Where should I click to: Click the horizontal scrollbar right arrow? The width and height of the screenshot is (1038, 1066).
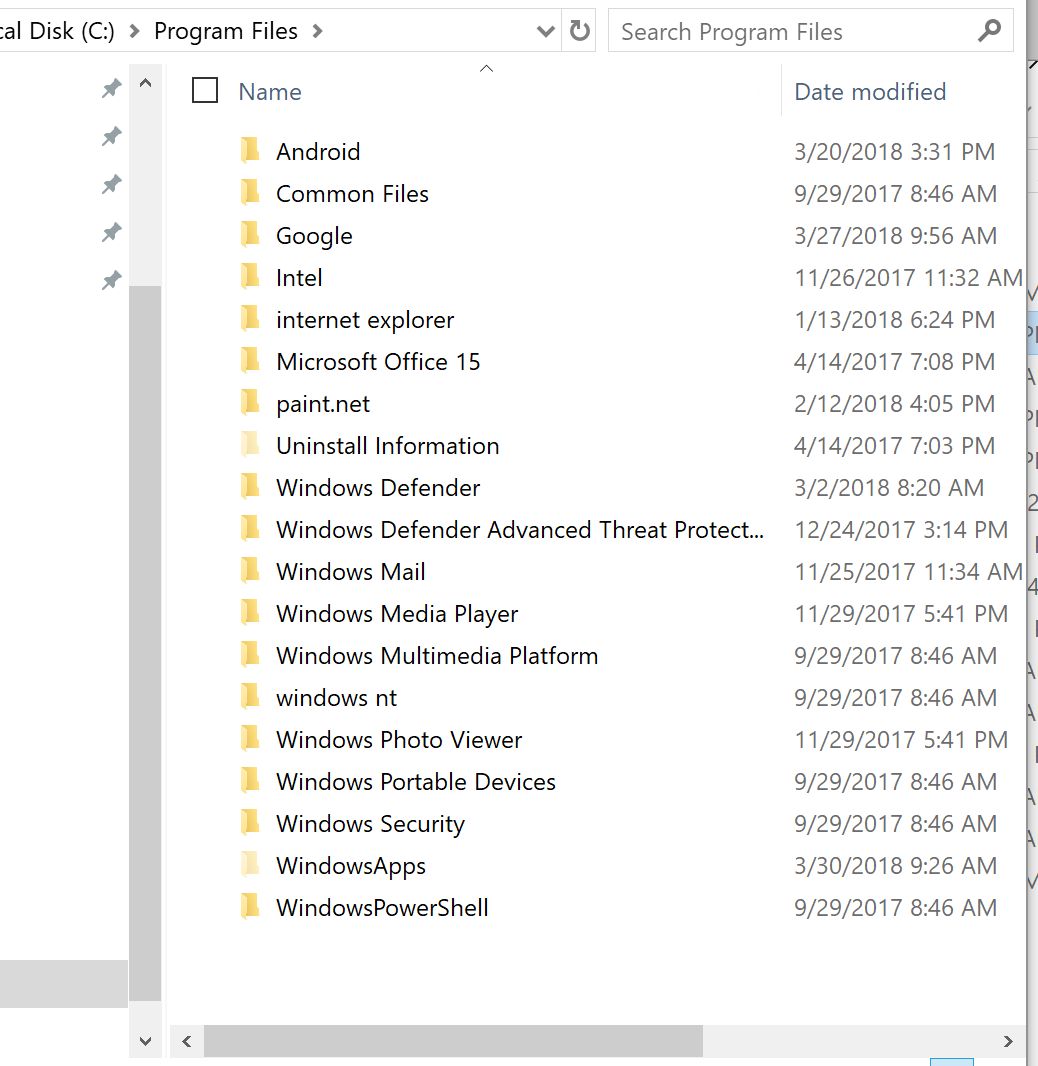pyautogui.click(x=1008, y=1041)
